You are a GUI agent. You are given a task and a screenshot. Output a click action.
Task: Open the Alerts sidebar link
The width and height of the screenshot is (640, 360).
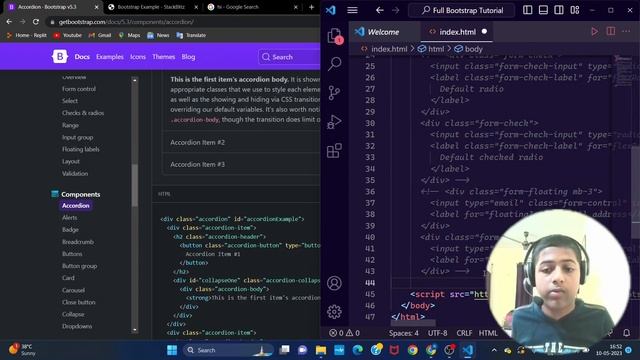pyautogui.click(x=69, y=218)
